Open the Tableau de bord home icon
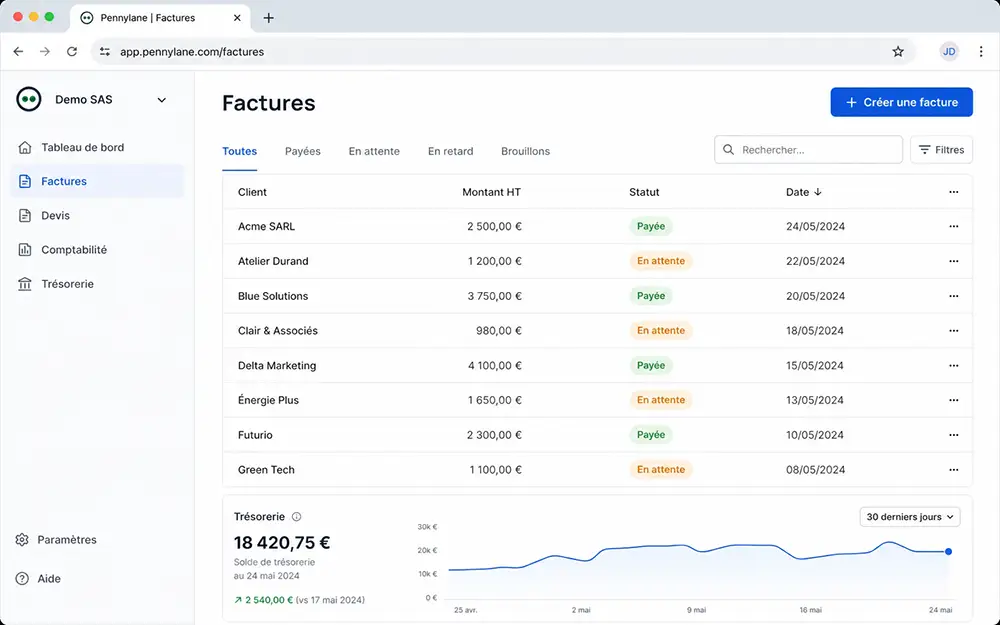 [25, 147]
